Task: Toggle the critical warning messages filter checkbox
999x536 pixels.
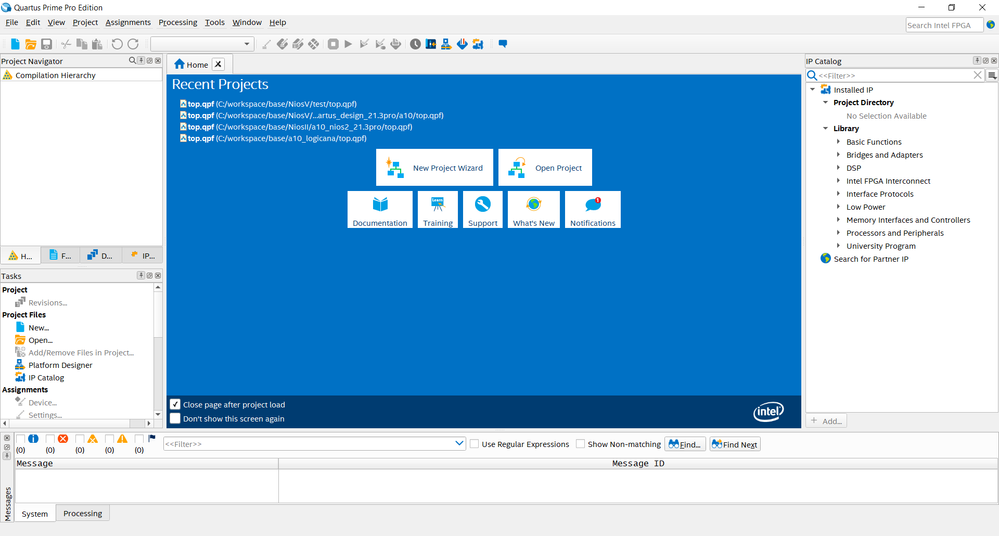Action: (x=80, y=438)
